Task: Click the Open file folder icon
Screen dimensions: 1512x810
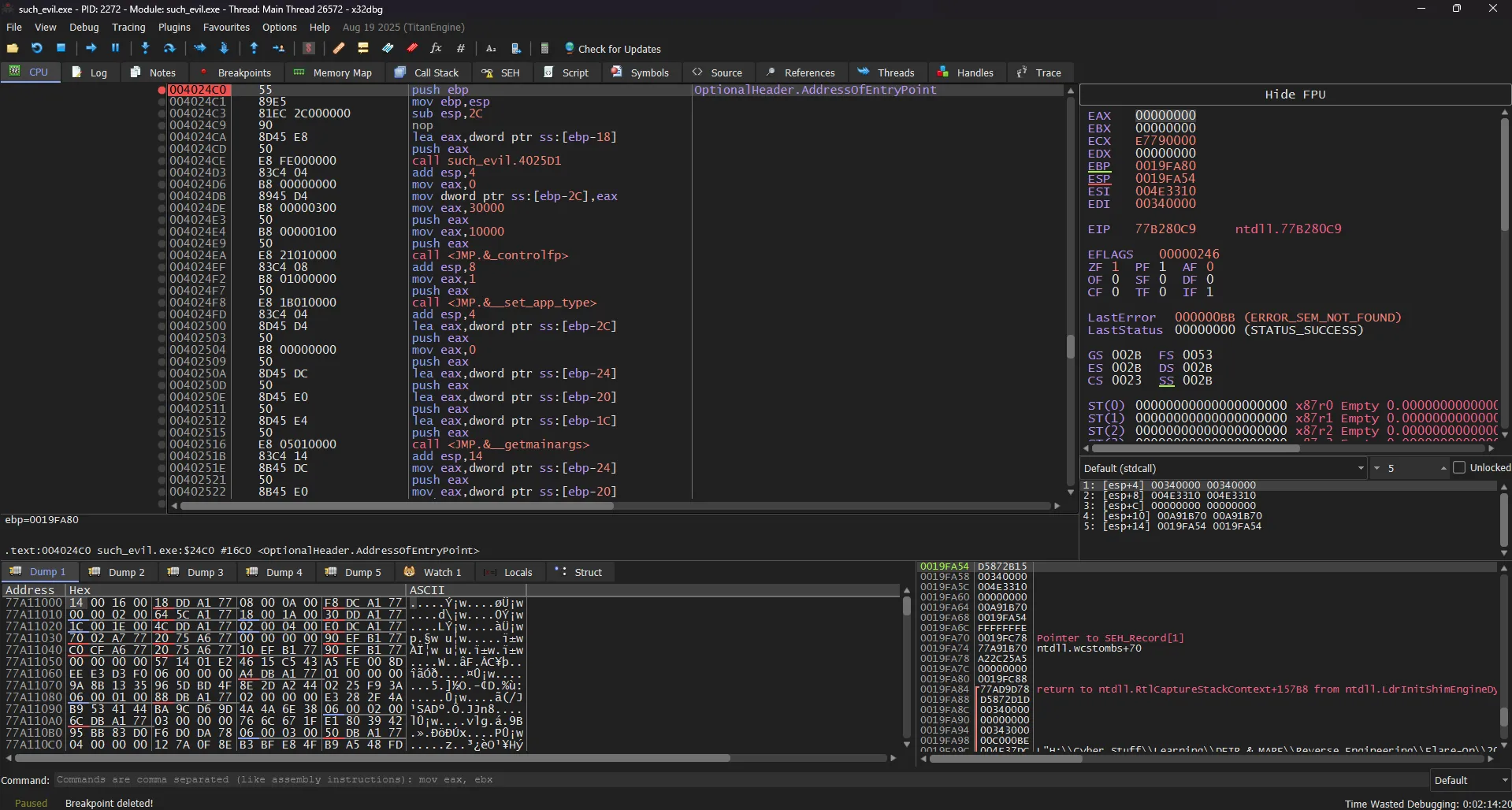Action: [x=13, y=48]
